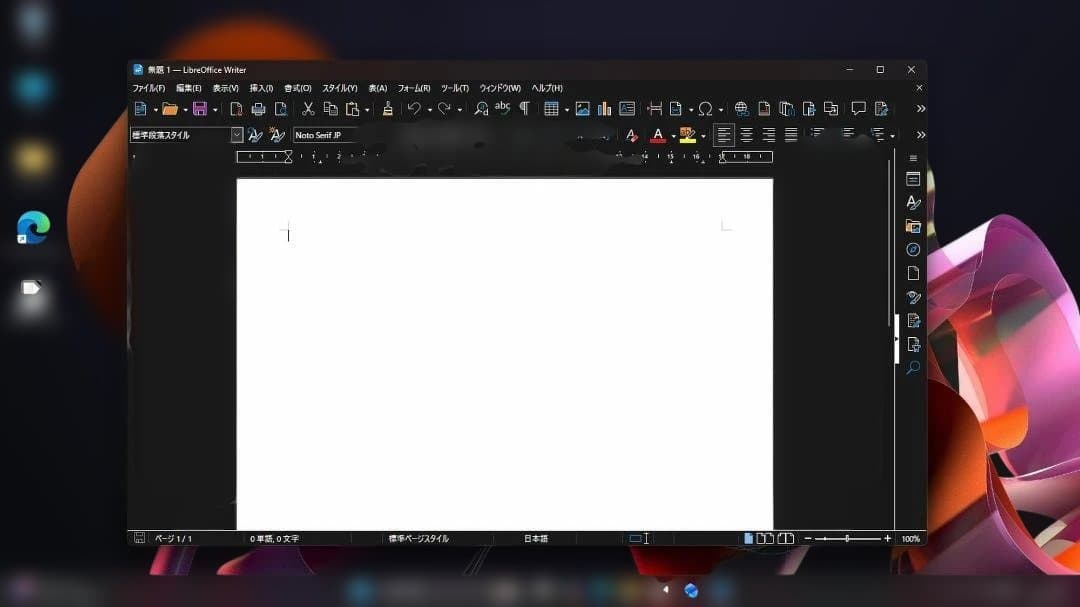Click the 日本語 language status field
1080x607 pixels.
(536, 538)
